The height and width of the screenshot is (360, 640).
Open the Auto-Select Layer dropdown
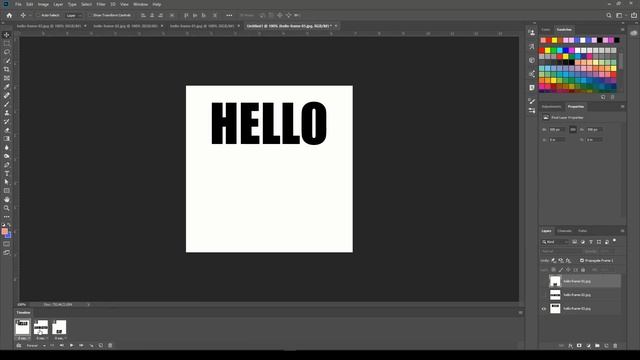click(x=73, y=16)
